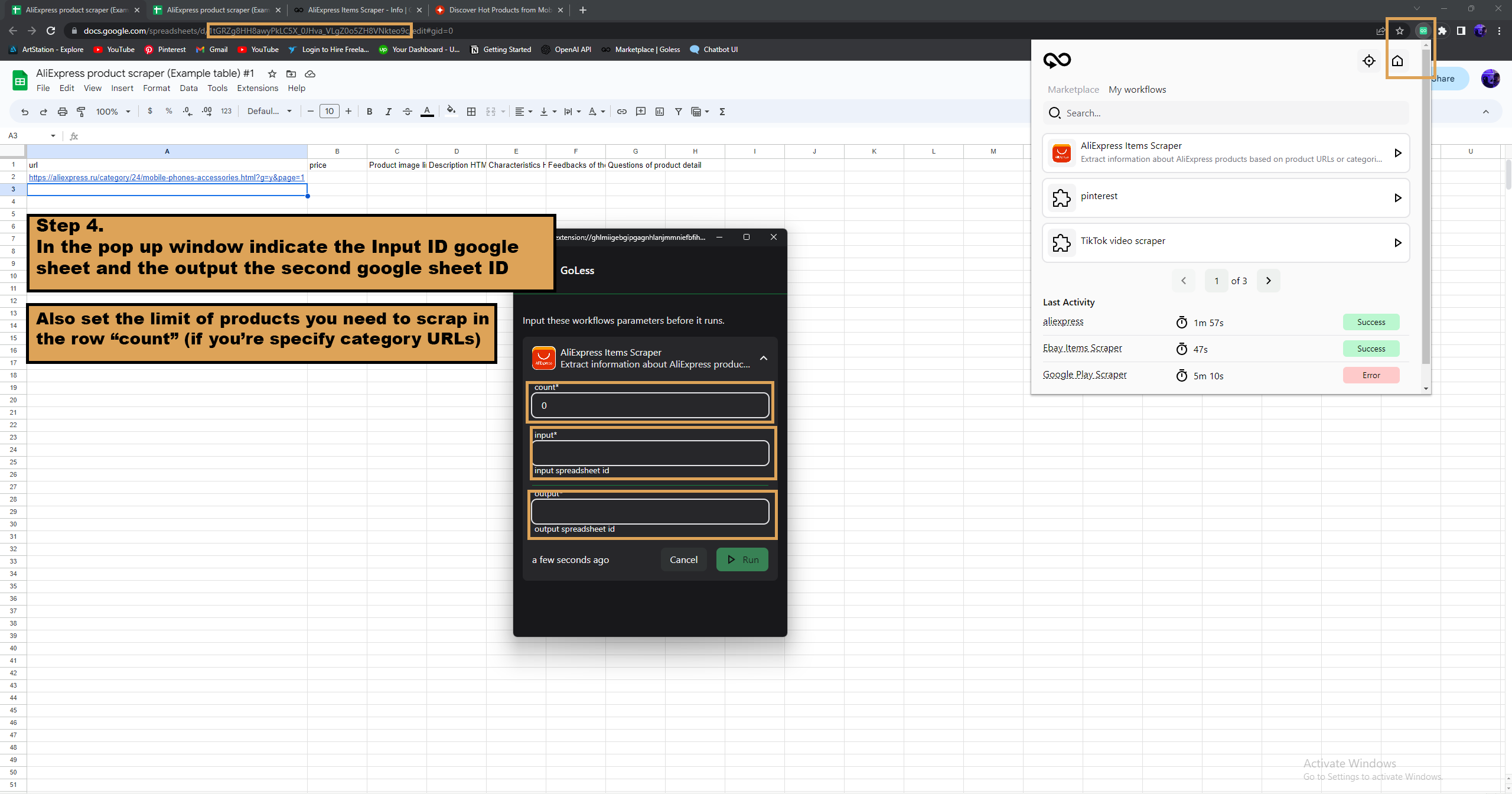The image size is (1512, 794).
Task: Open the Insert menu
Action: [122, 88]
